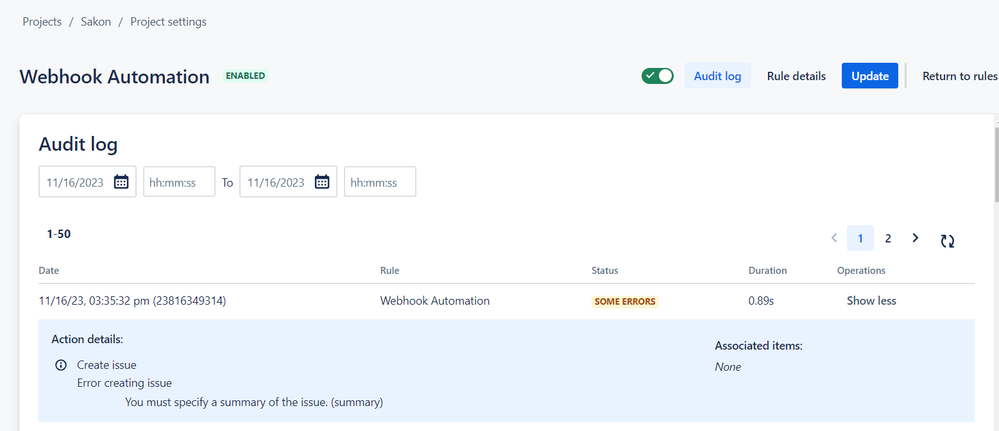The image size is (999, 431).
Task: Click the end date field 11/16/2023
Action: [288, 182]
